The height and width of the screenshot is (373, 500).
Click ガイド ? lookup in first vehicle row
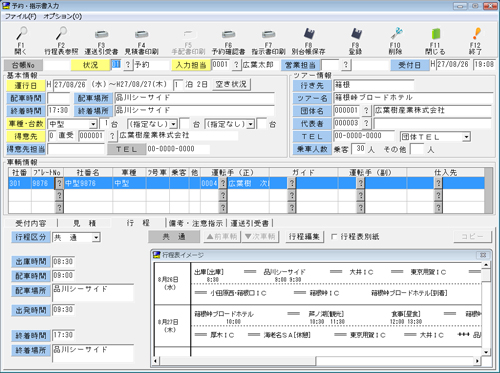click(292, 183)
